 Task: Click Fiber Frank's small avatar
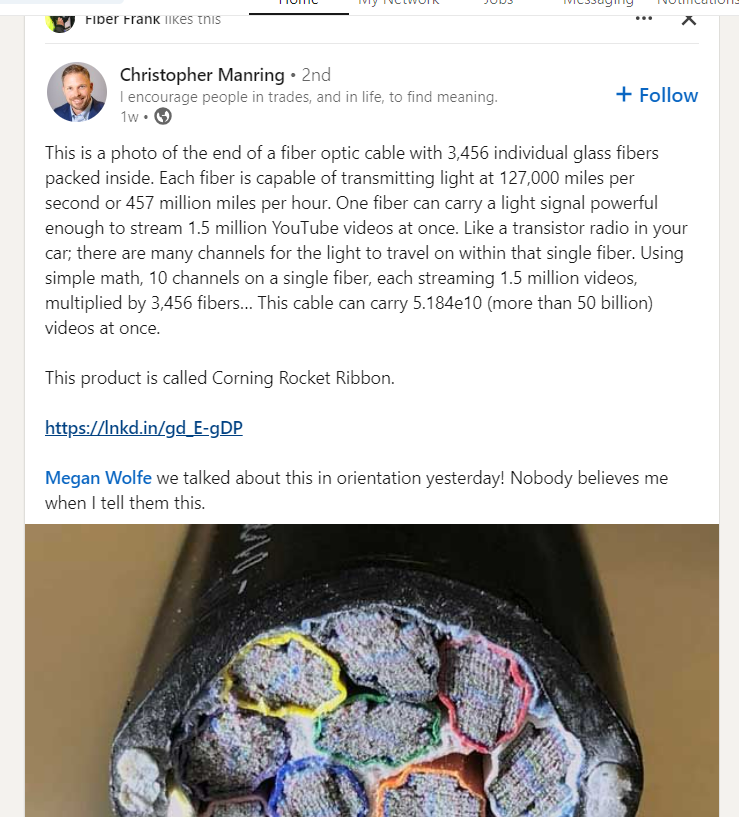pyautogui.click(x=60, y=22)
